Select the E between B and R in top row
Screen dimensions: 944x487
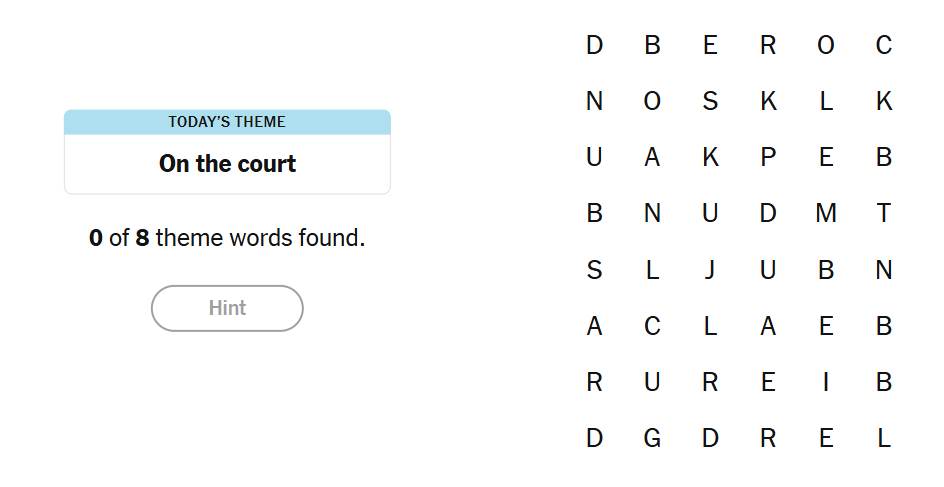(710, 45)
